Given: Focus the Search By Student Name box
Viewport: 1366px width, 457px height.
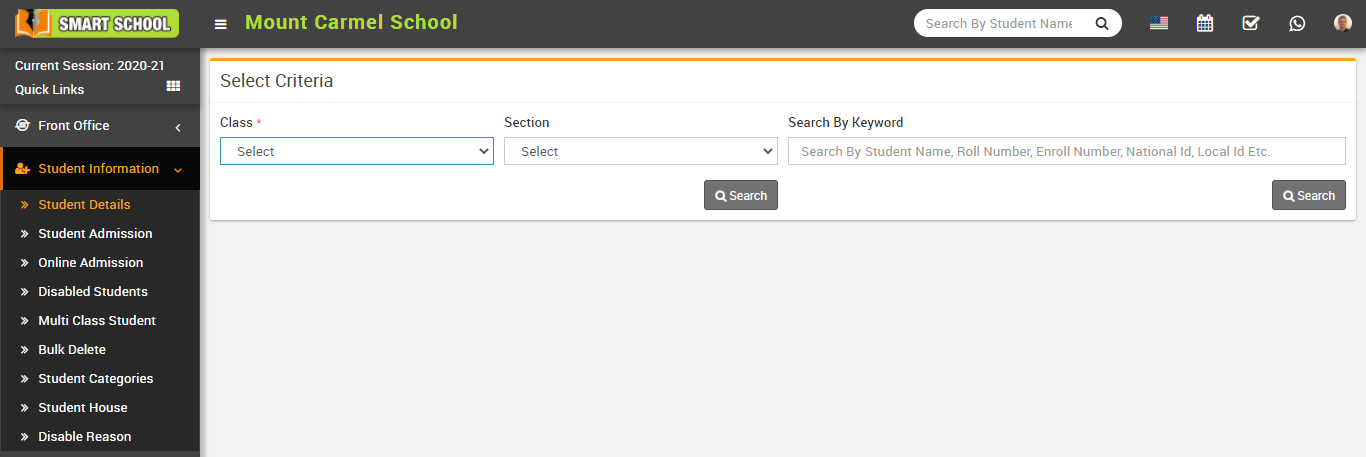Looking at the screenshot, I should pyautogui.click(x=1000, y=24).
